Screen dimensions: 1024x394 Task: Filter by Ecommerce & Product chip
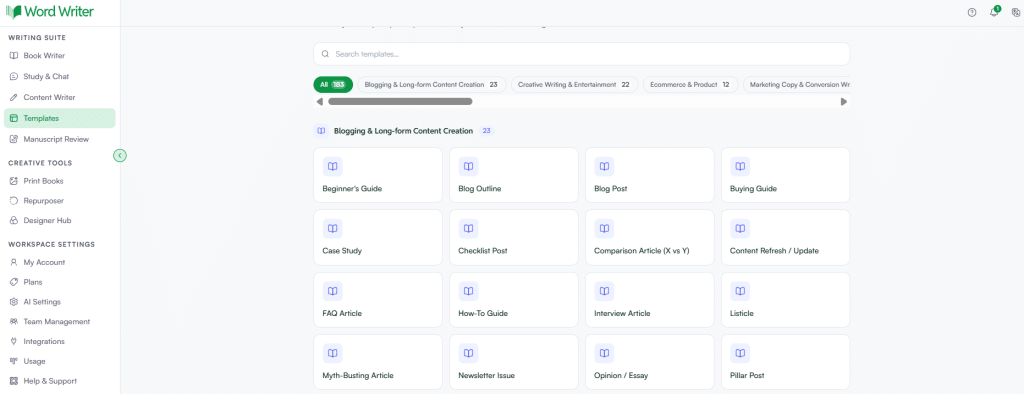pos(690,84)
